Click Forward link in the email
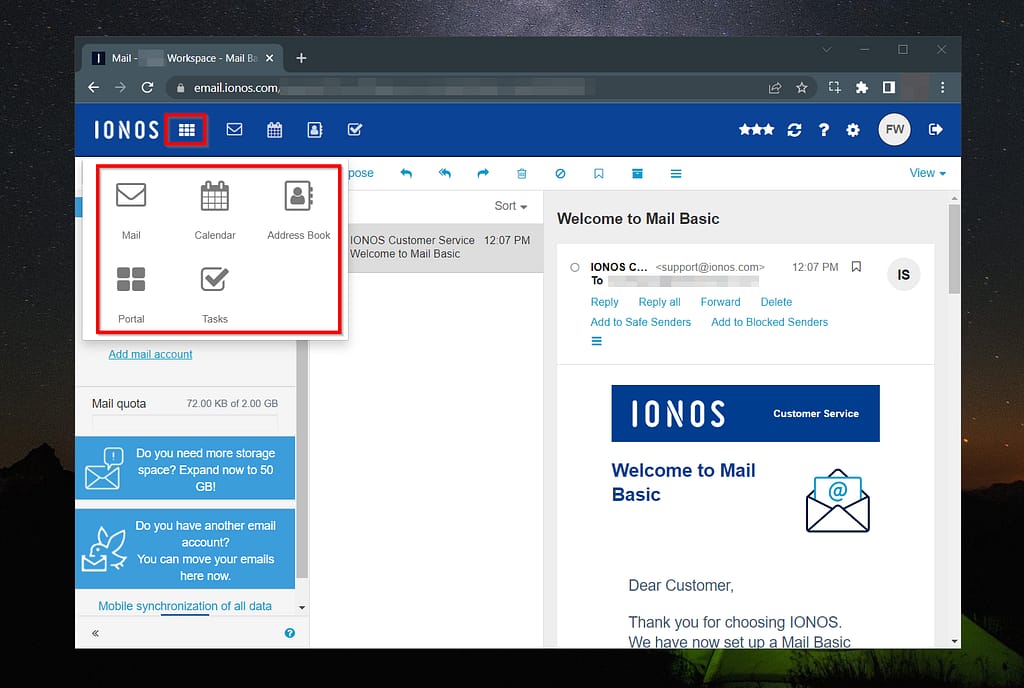 click(720, 302)
